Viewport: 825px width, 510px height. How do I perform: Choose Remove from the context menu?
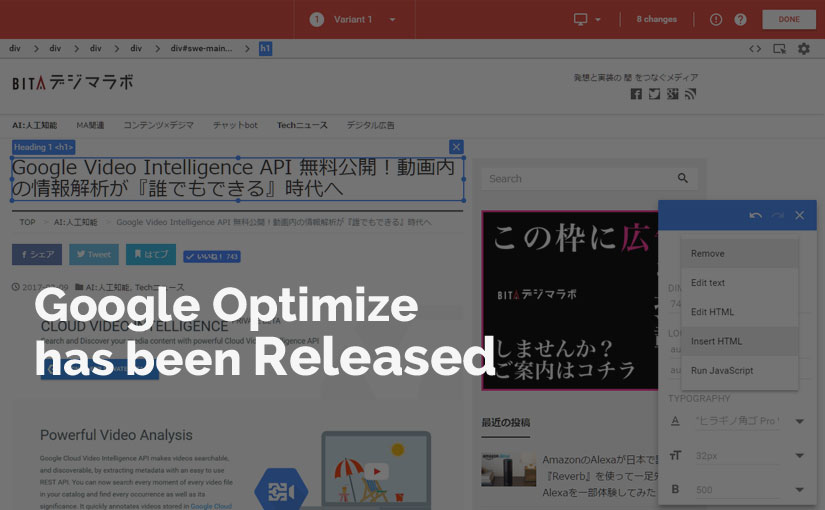pos(739,254)
